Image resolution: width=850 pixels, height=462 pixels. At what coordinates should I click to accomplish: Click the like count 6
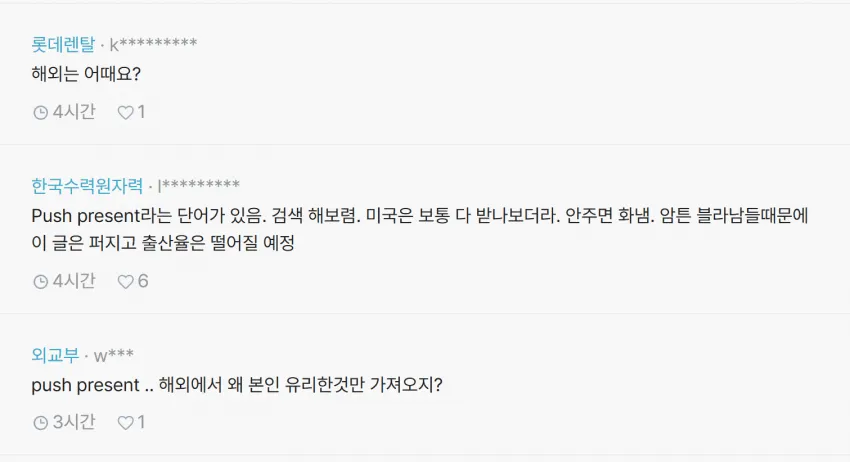pos(143,281)
